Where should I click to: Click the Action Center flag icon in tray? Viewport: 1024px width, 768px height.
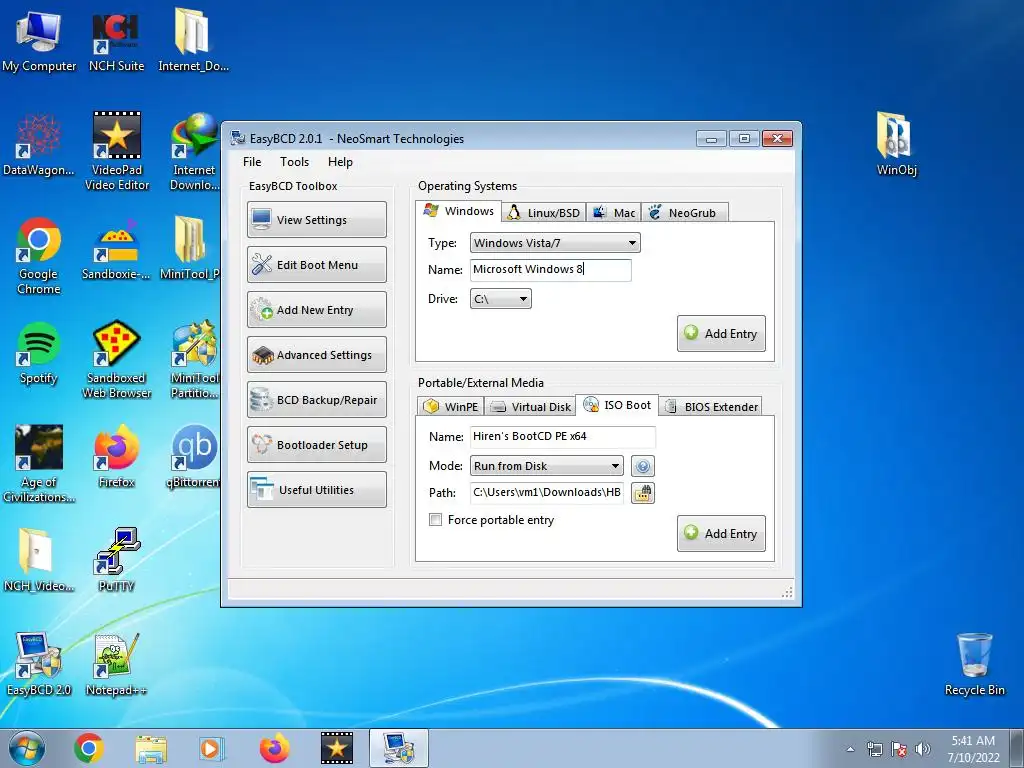pyautogui.click(x=899, y=749)
